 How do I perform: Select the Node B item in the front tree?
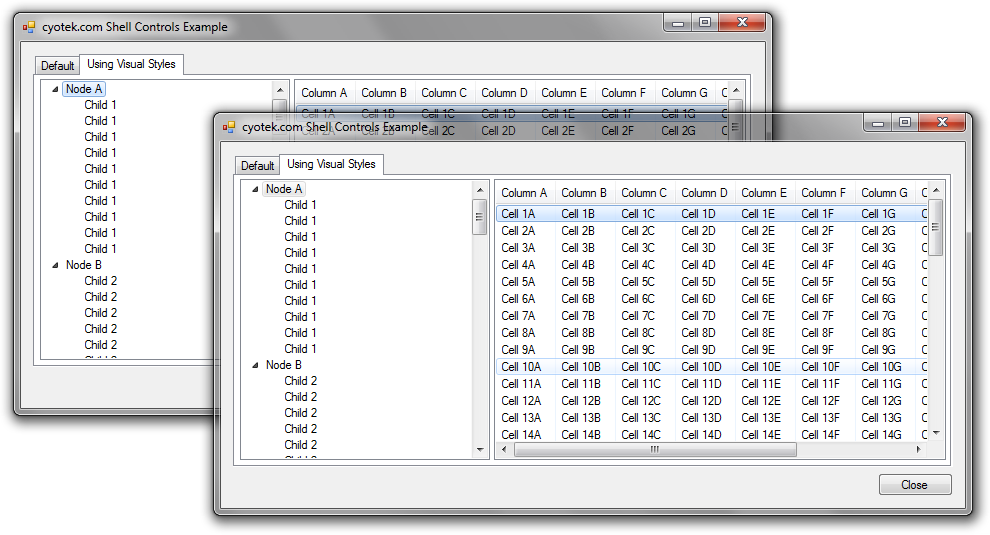click(x=284, y=365)
